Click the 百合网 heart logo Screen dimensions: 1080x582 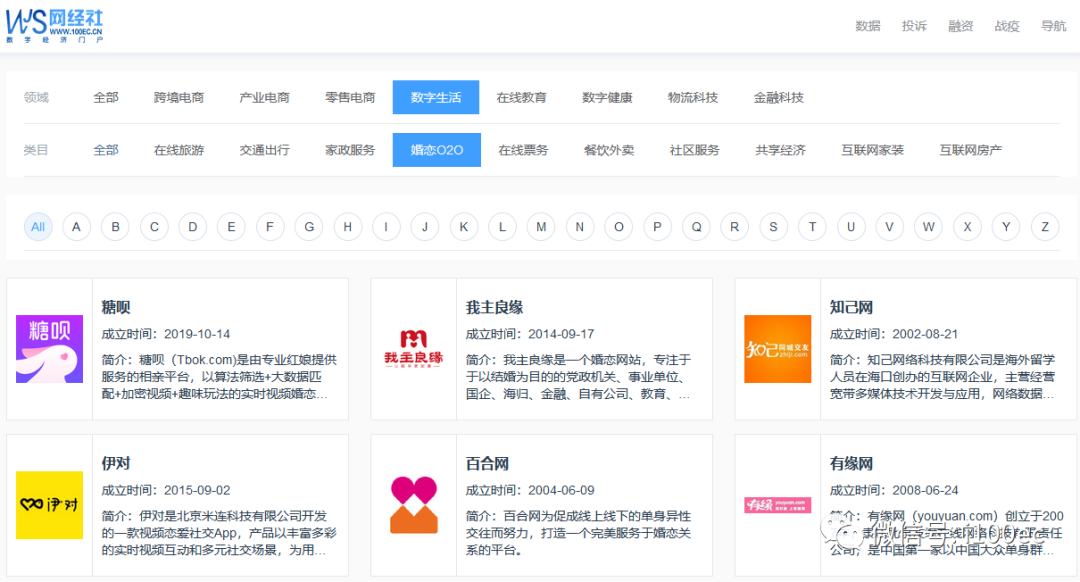[413, 505]
